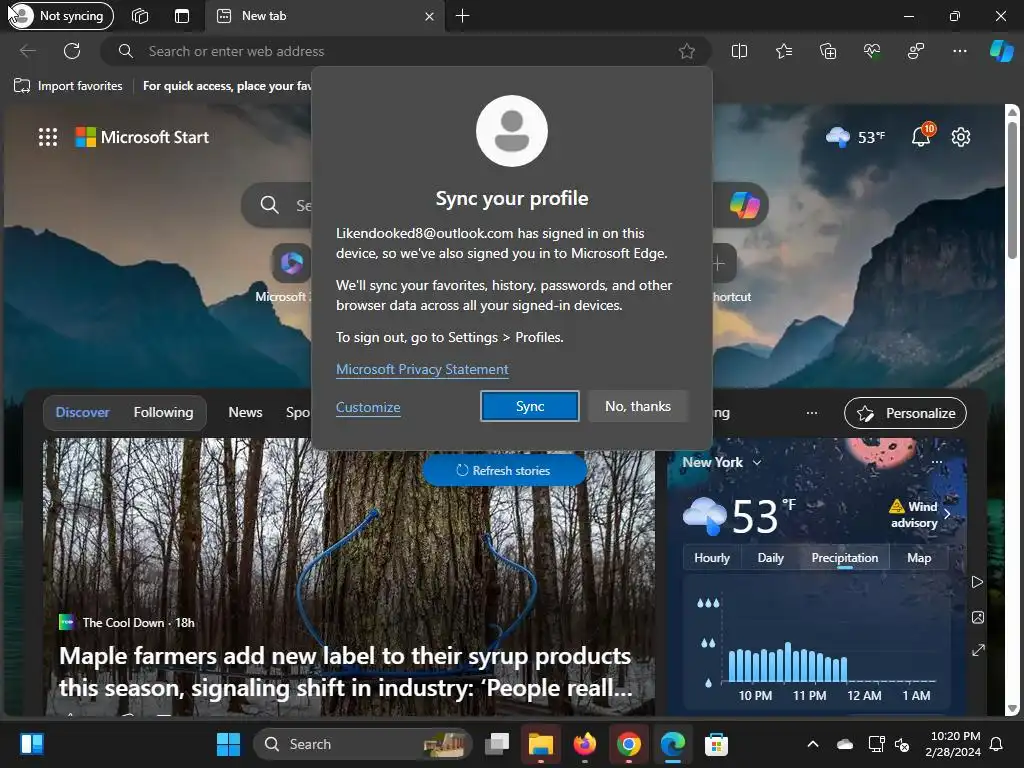Click the play background video icon
Viewport: 1024px width, 768px height.
pyautogui.click(x=977, y=582)
